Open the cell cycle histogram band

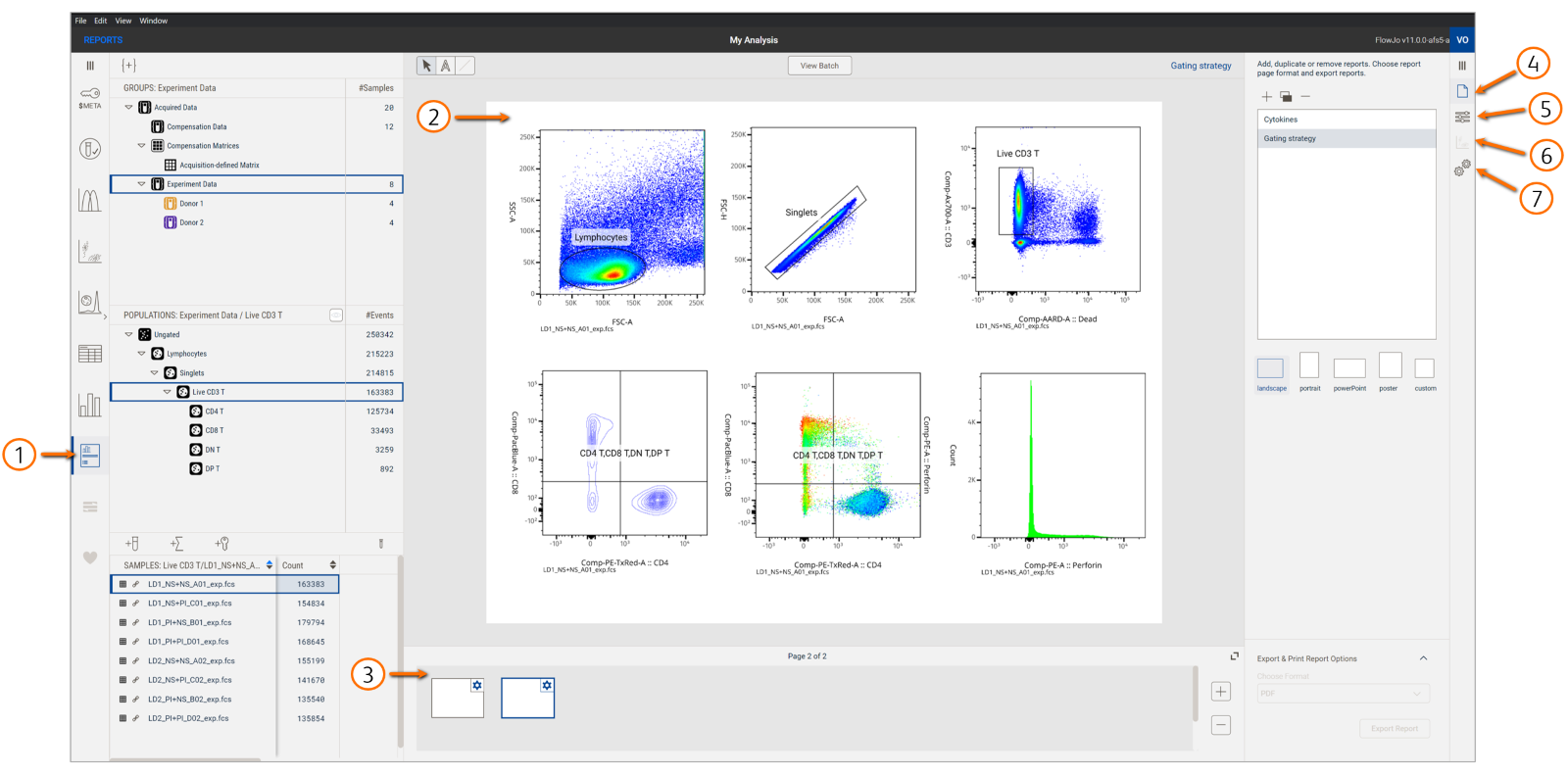(89, 303)
